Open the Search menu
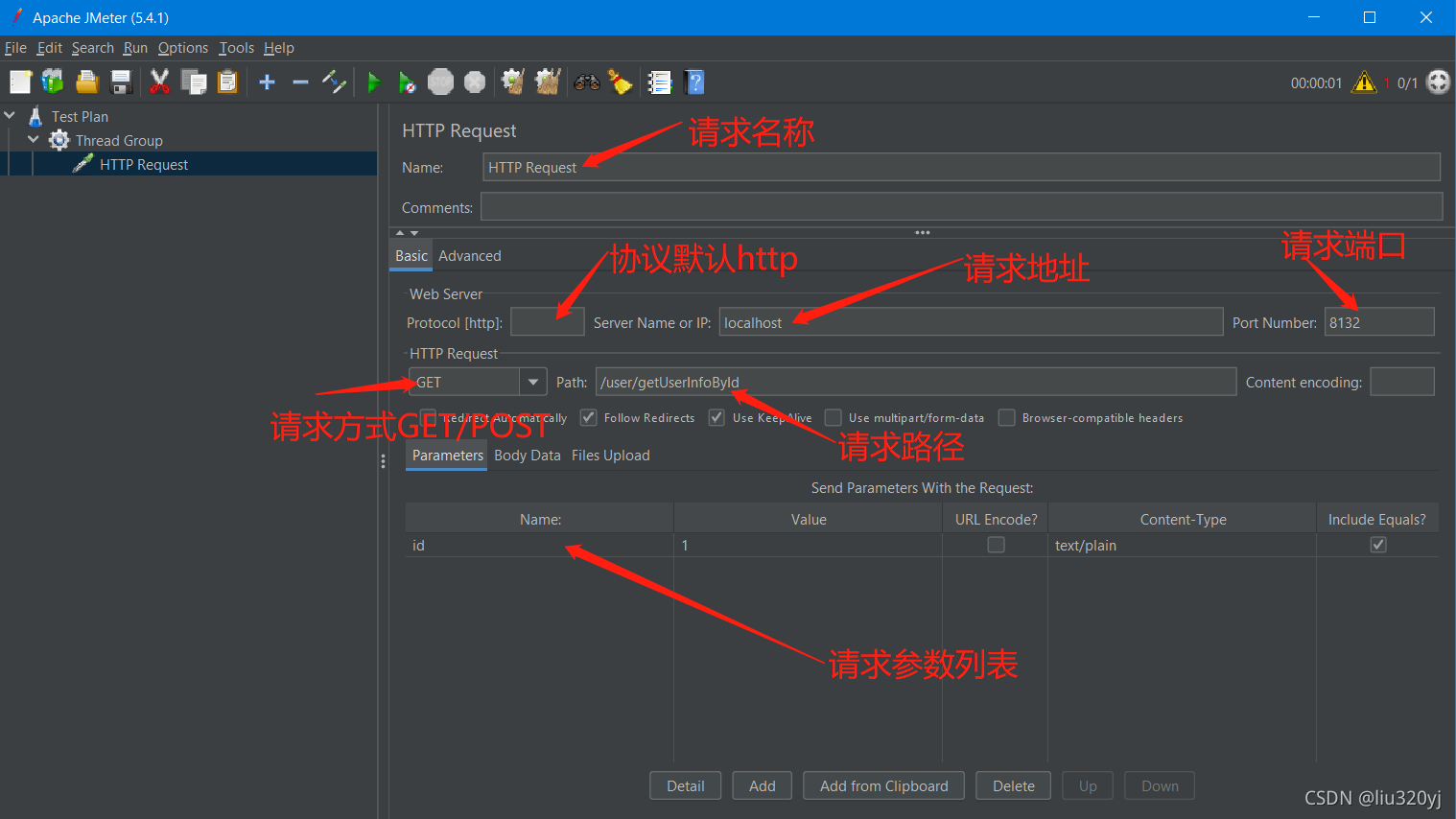The height and width of the screenshot is (819, 1456). pos(93,48)
